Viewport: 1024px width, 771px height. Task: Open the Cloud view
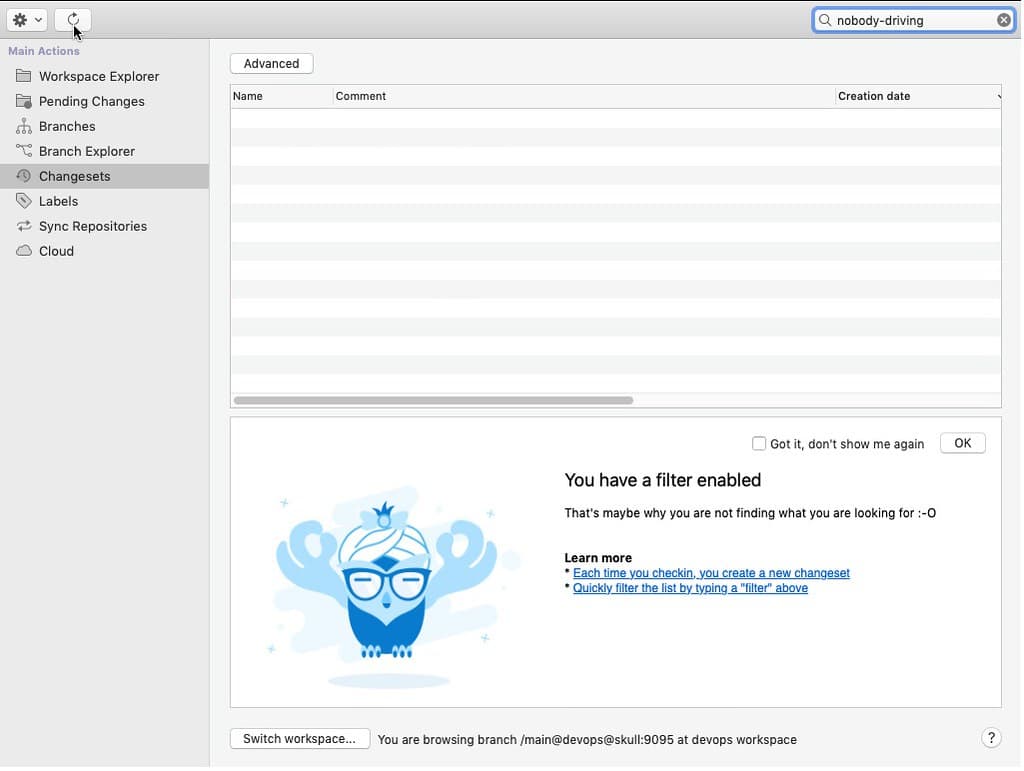pos(55,251)
